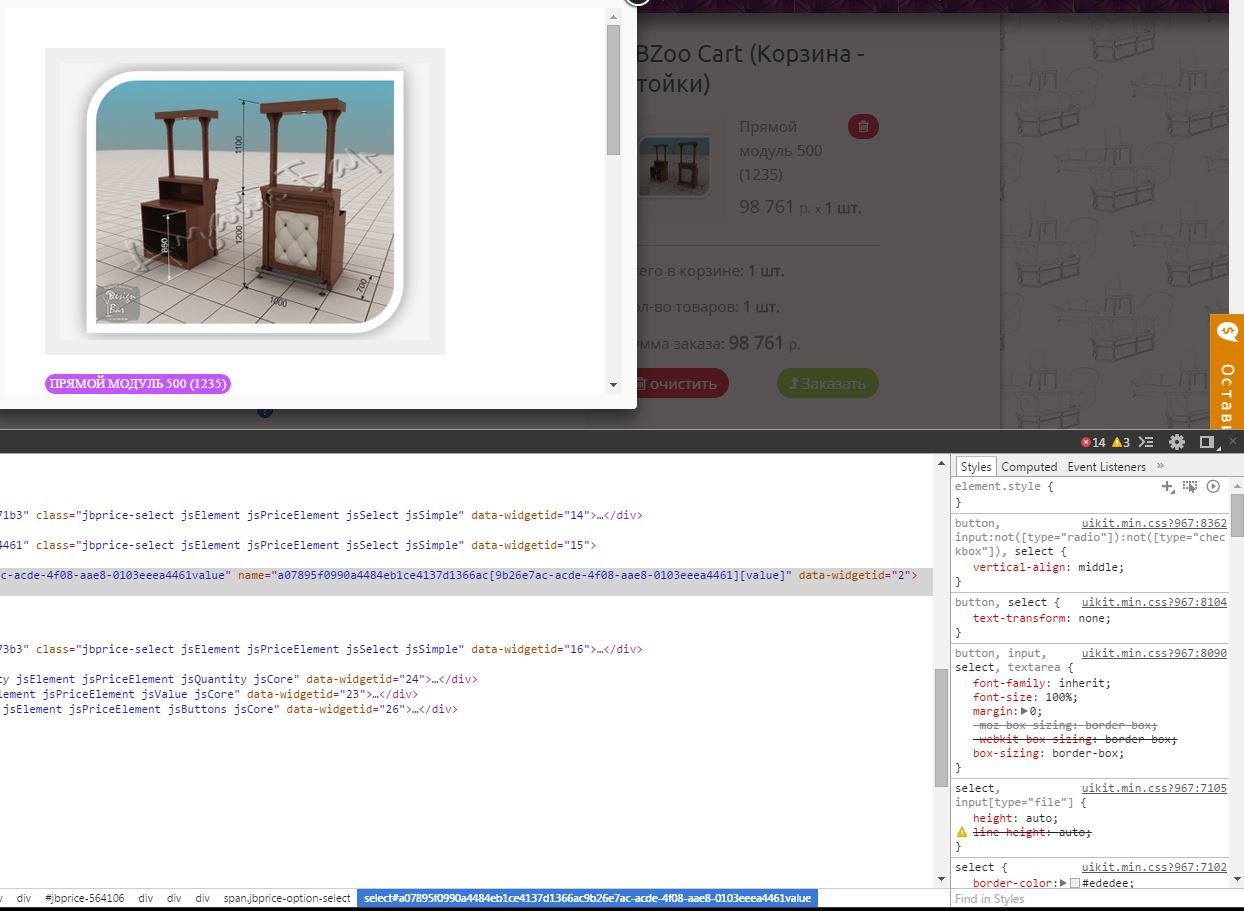Click the red error count icon
Image resolution: width=1244 pixels, height=911 pixels.
pos(1086,442)
